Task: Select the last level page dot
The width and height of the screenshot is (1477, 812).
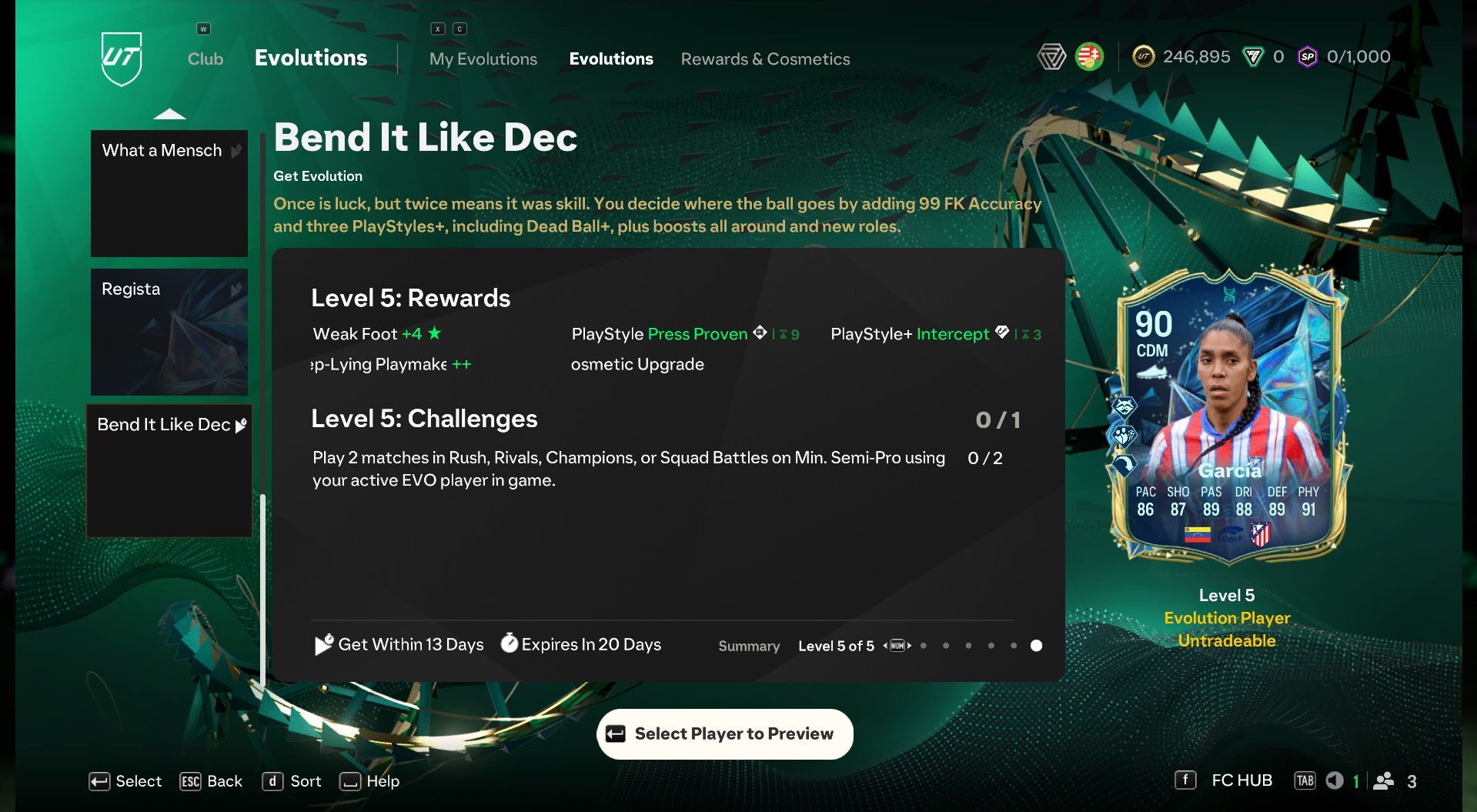Action: pos(1036,646)
